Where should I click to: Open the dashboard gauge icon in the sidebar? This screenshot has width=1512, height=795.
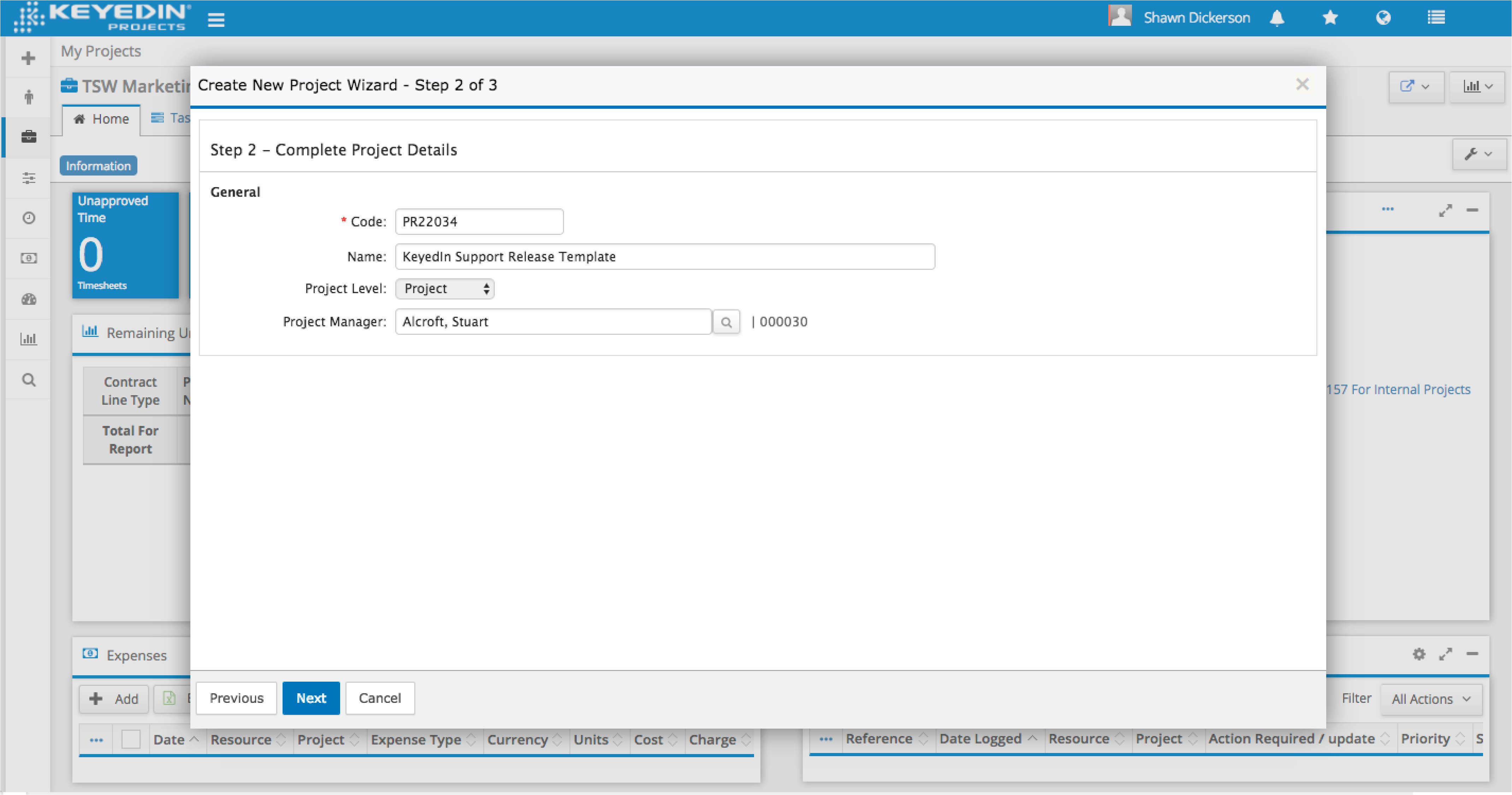[28, 299]
